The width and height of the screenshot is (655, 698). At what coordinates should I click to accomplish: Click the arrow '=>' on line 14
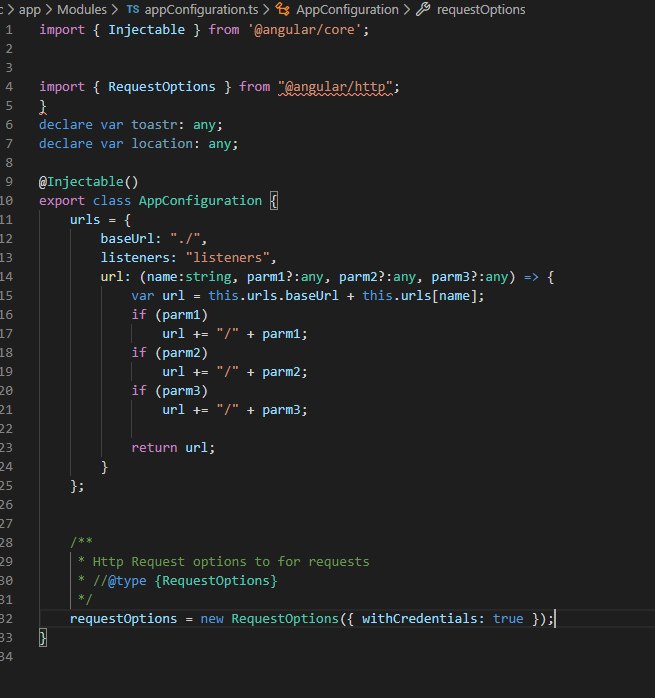point(531,277)
